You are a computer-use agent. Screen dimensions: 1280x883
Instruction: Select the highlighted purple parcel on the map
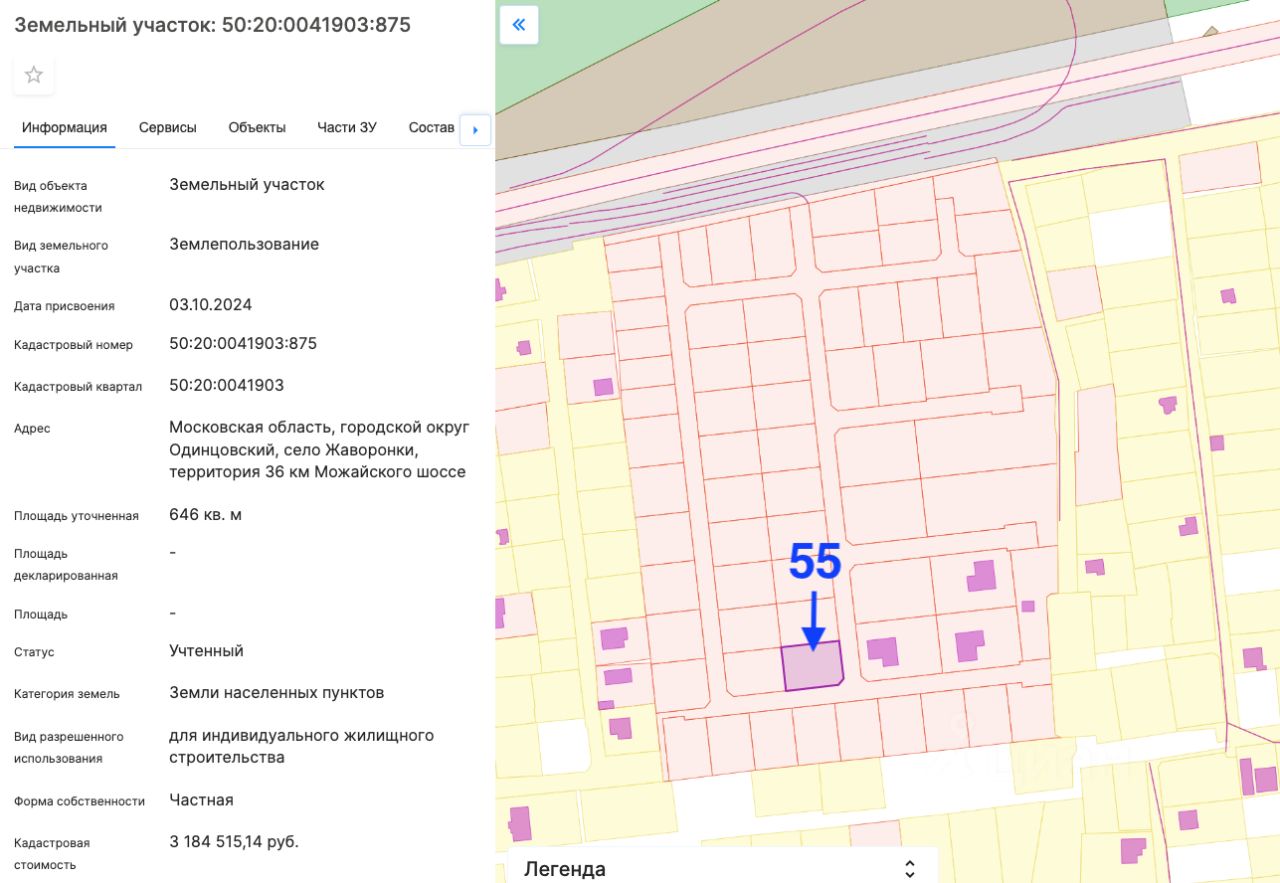click(812, 668)
